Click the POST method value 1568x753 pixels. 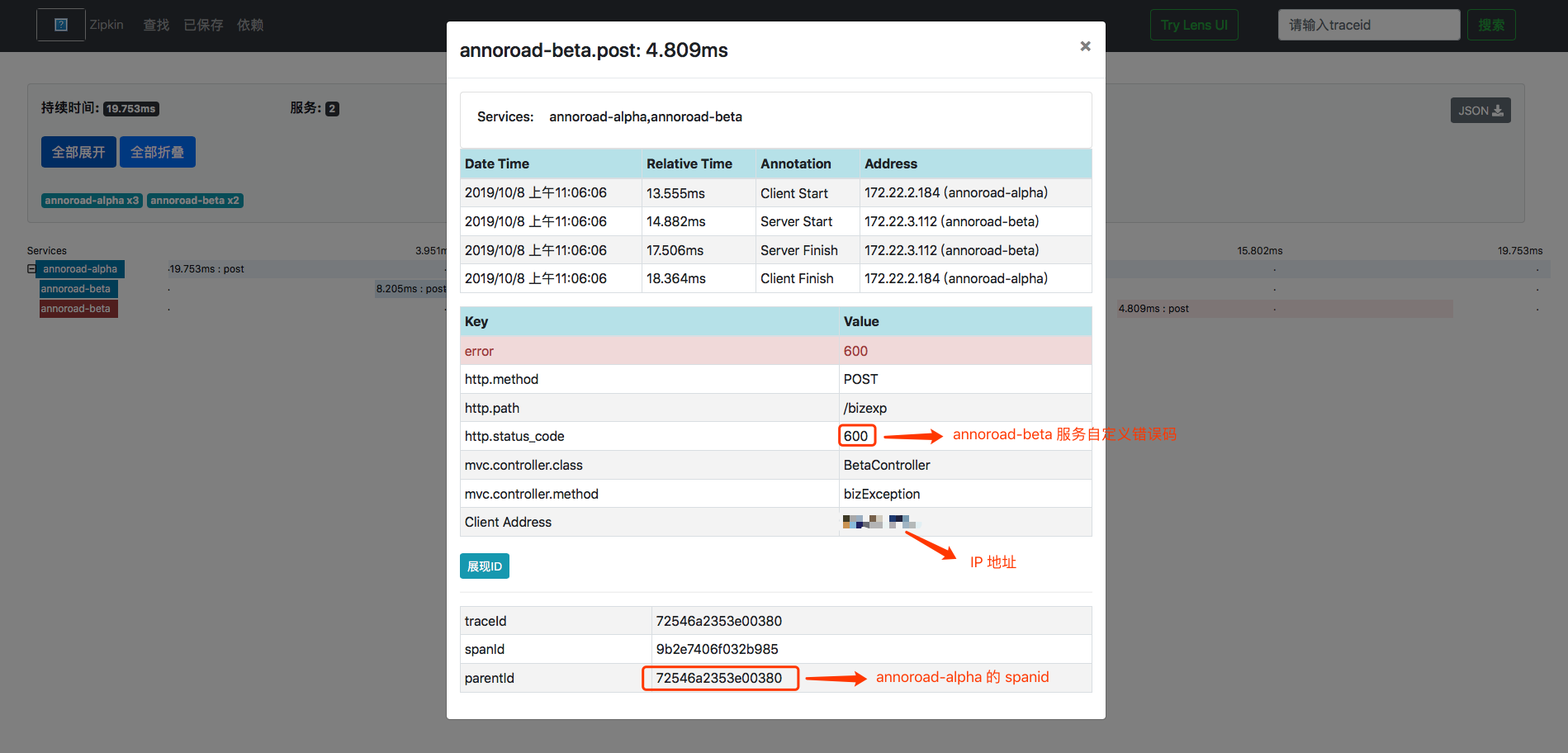[x=860, y=379]
